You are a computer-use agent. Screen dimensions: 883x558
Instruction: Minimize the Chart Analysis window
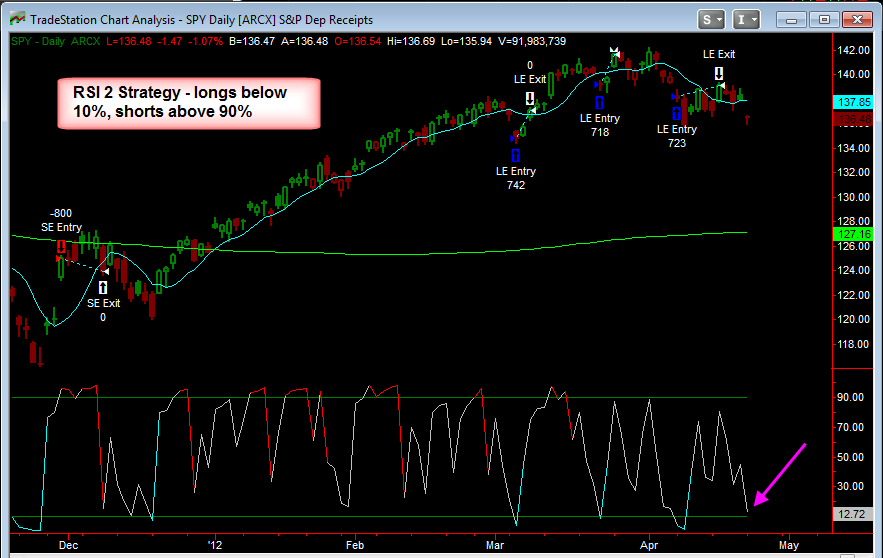tap(791, 20)
